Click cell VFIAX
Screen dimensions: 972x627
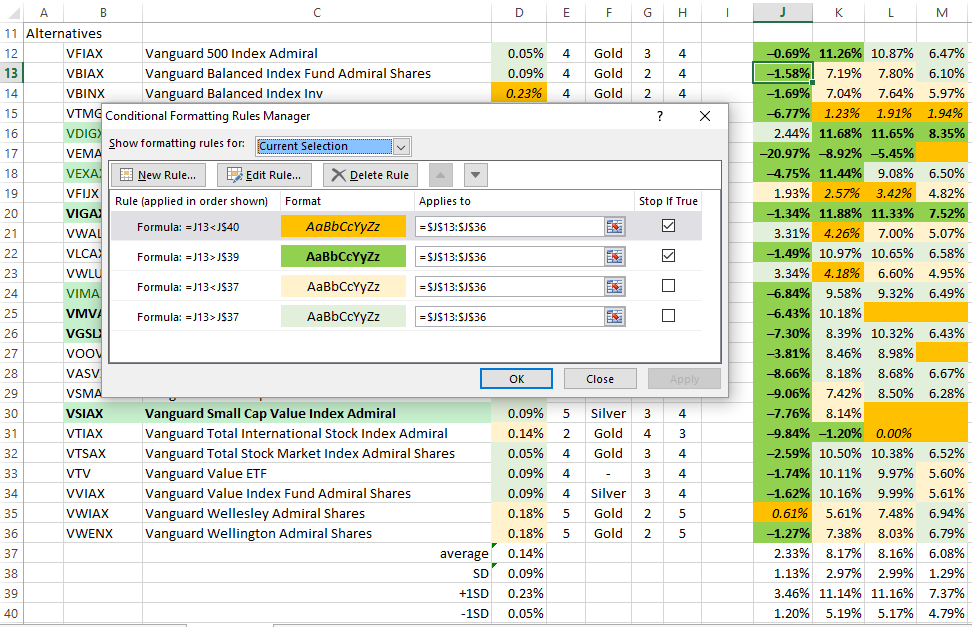[103, 53]
